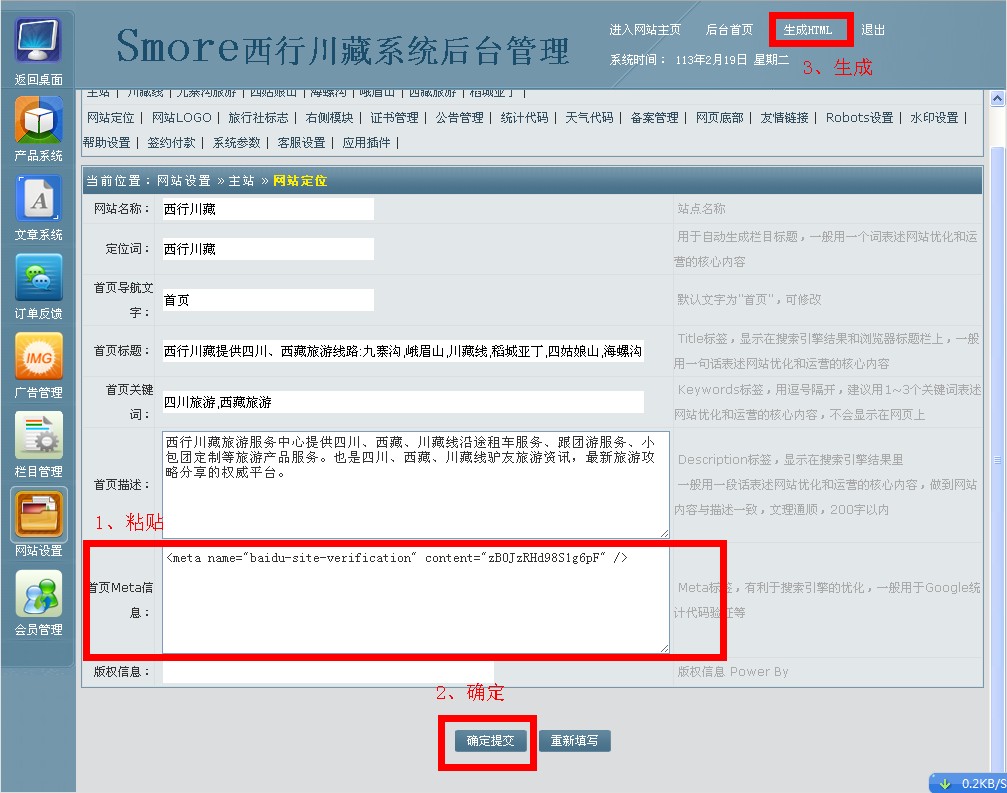Screen dimensions: 1007x793
Task: Click the 版权信息 copyright input field
Action: point(330,672)
